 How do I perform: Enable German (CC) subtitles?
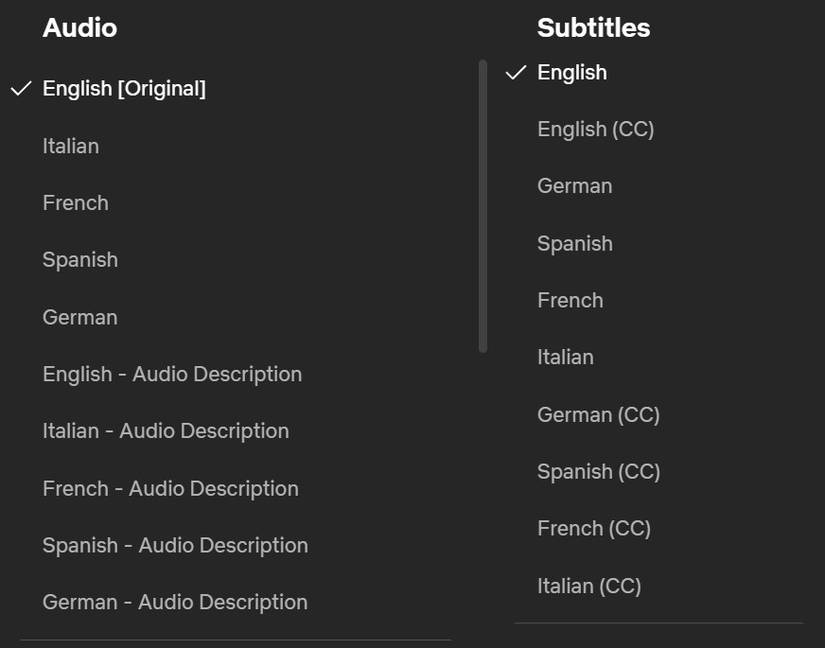[x=598, y=414]
